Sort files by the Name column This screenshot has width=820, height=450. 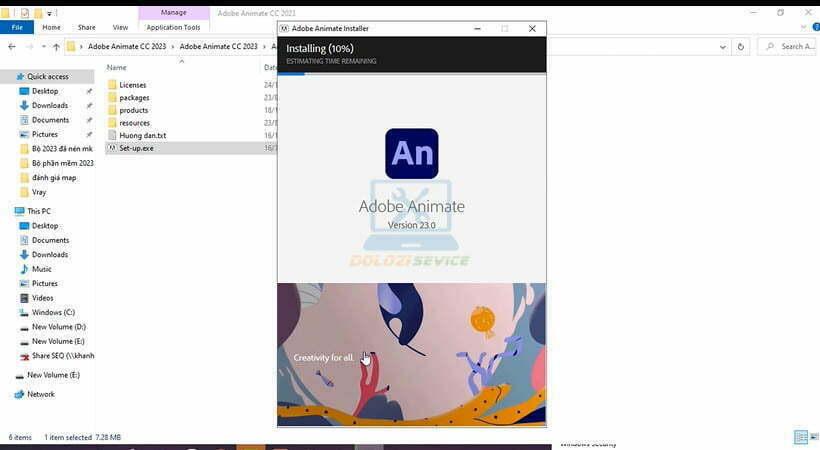coord(117,68)
